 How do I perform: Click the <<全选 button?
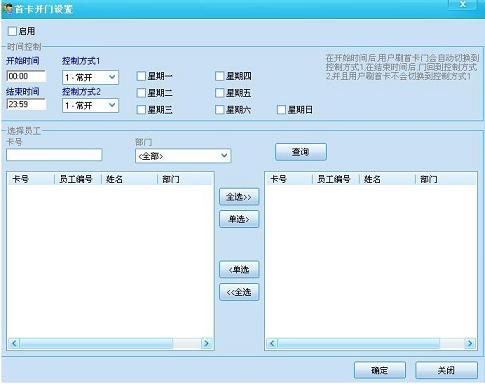[239, 292]
